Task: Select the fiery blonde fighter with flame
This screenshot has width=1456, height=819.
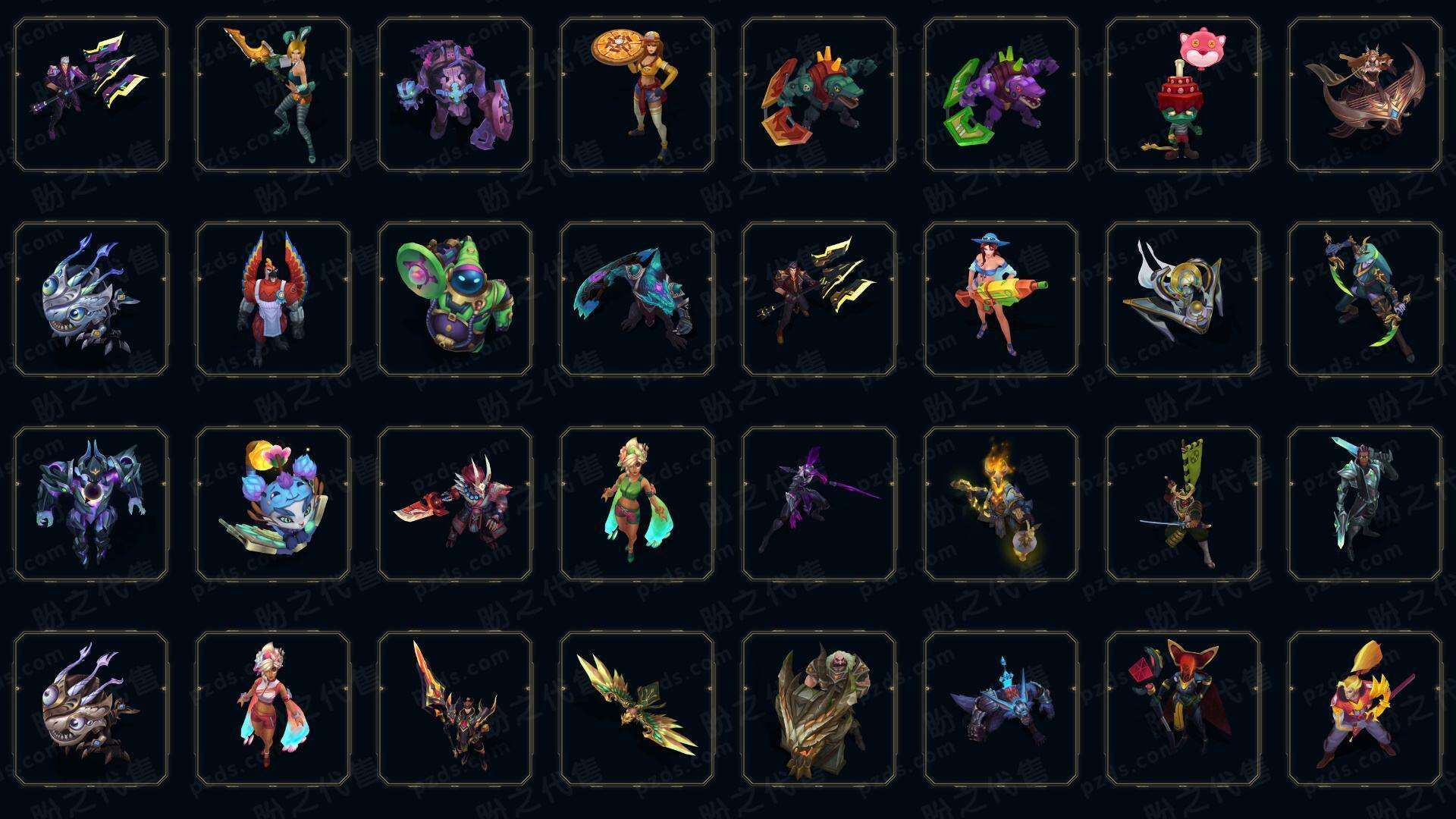Action: point(1365,708)
